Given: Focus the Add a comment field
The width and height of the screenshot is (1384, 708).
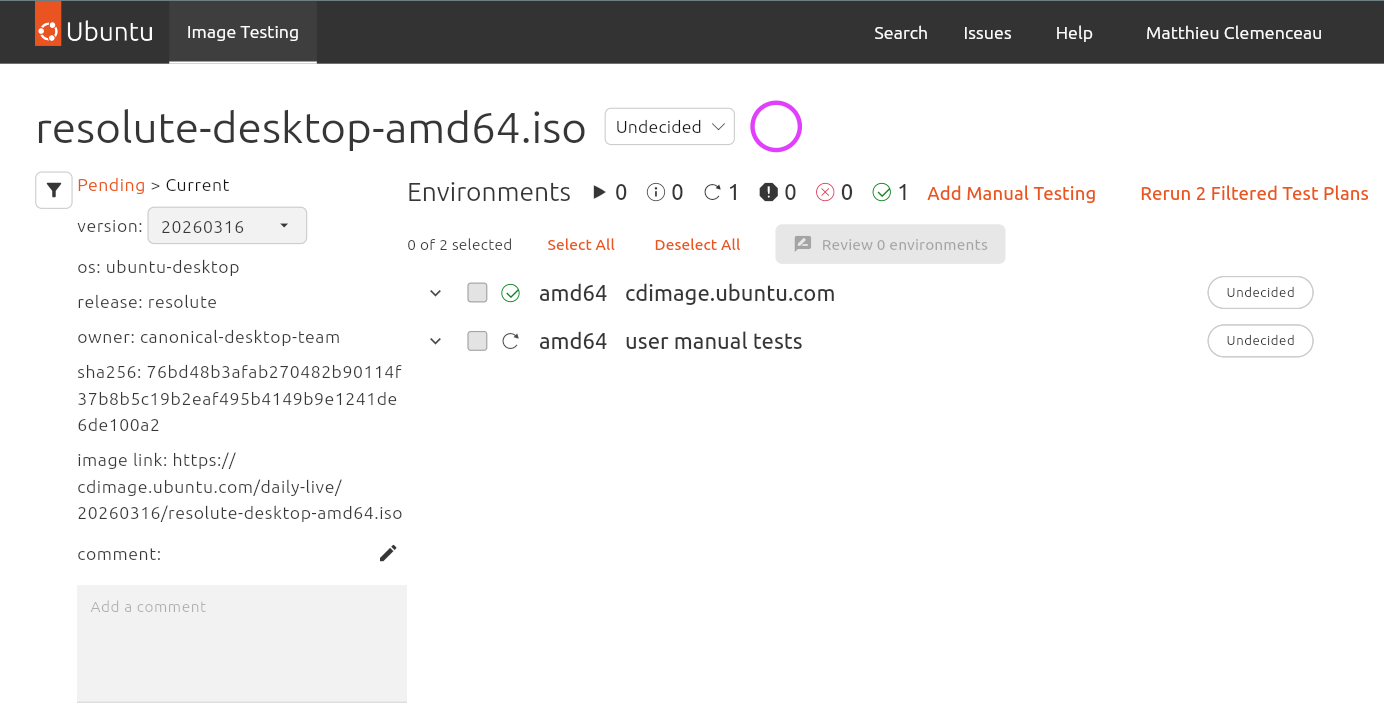Looking at the screenshot, I should click(x=242, y=643).
